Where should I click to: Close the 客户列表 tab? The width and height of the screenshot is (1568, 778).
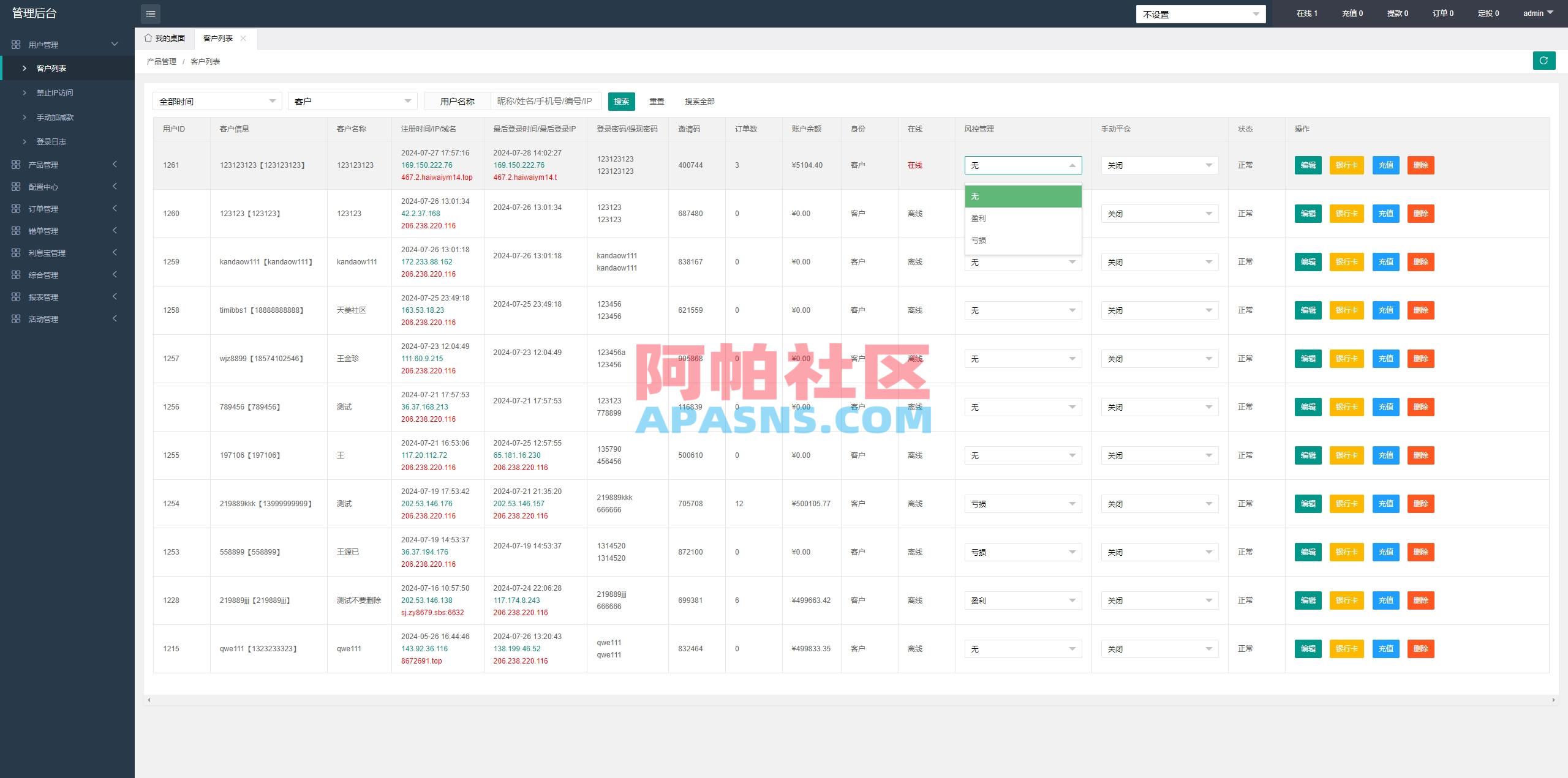point(243,38)
